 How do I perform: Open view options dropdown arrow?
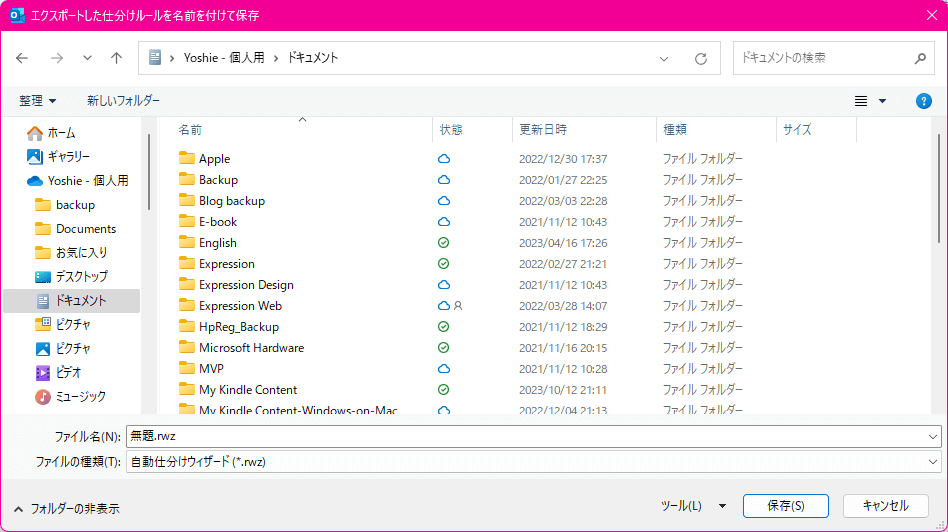882,101
